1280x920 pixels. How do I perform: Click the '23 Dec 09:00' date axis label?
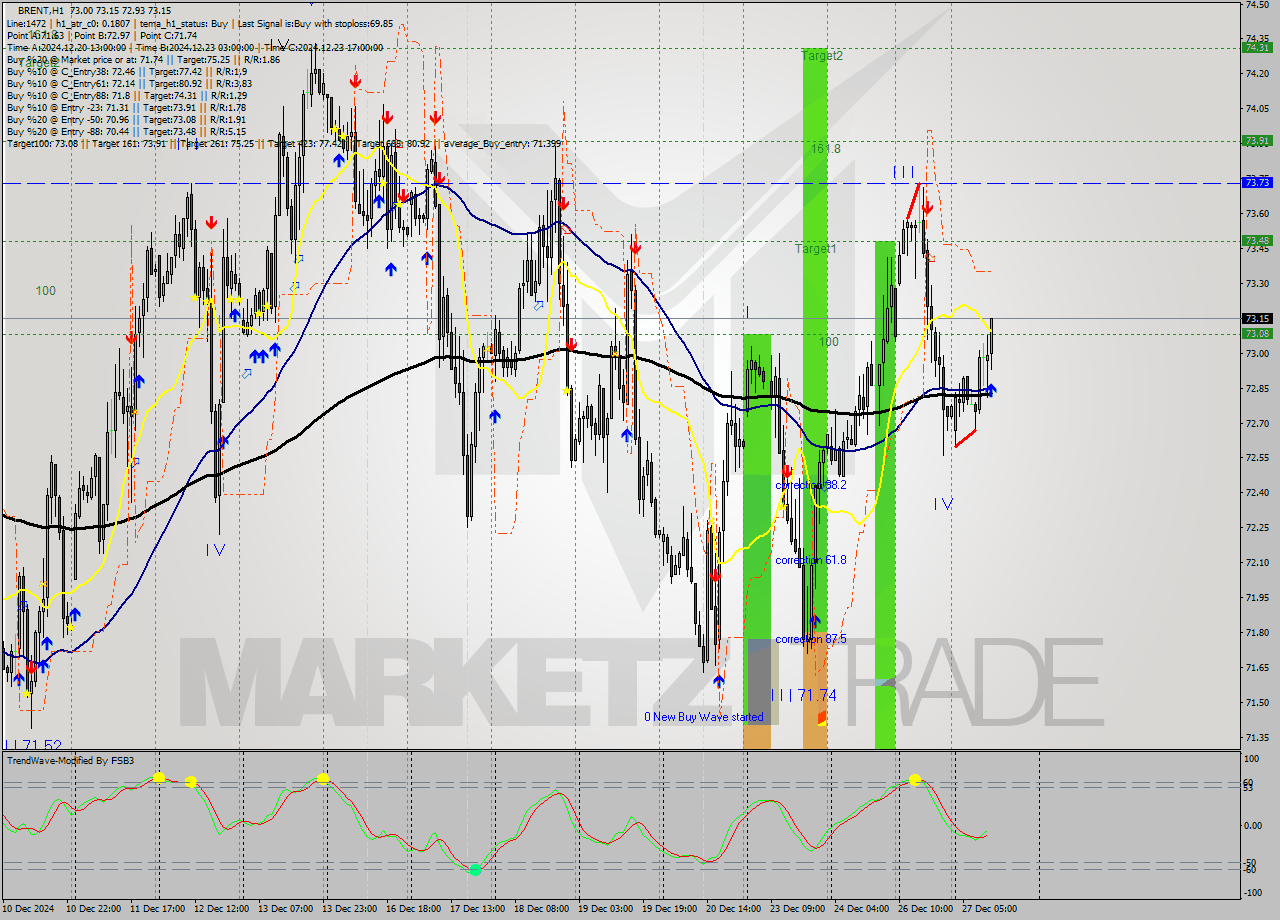click(797, 909)
